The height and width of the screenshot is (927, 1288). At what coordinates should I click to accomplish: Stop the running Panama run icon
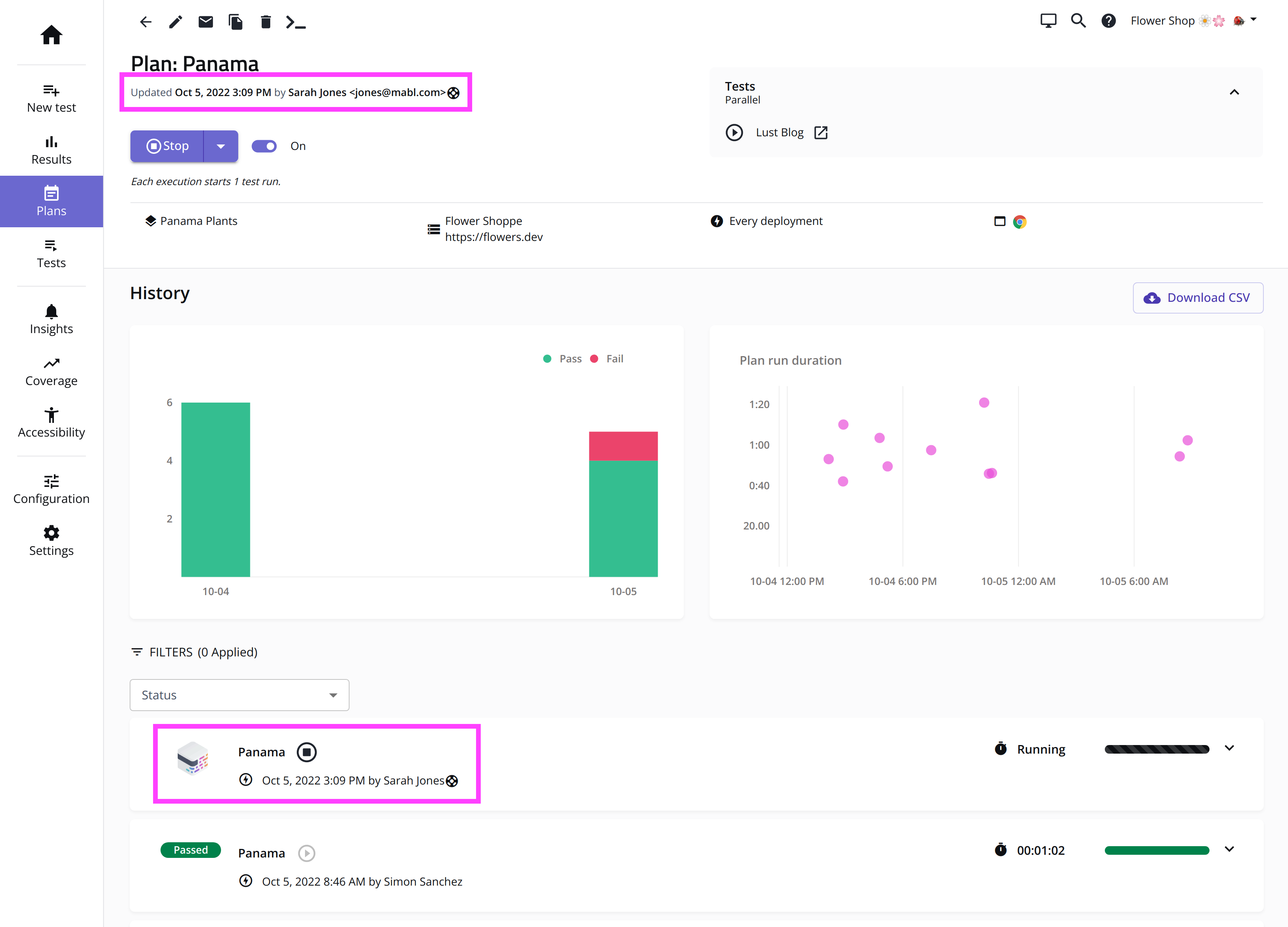pyautogui.click(x=307, y=752)
